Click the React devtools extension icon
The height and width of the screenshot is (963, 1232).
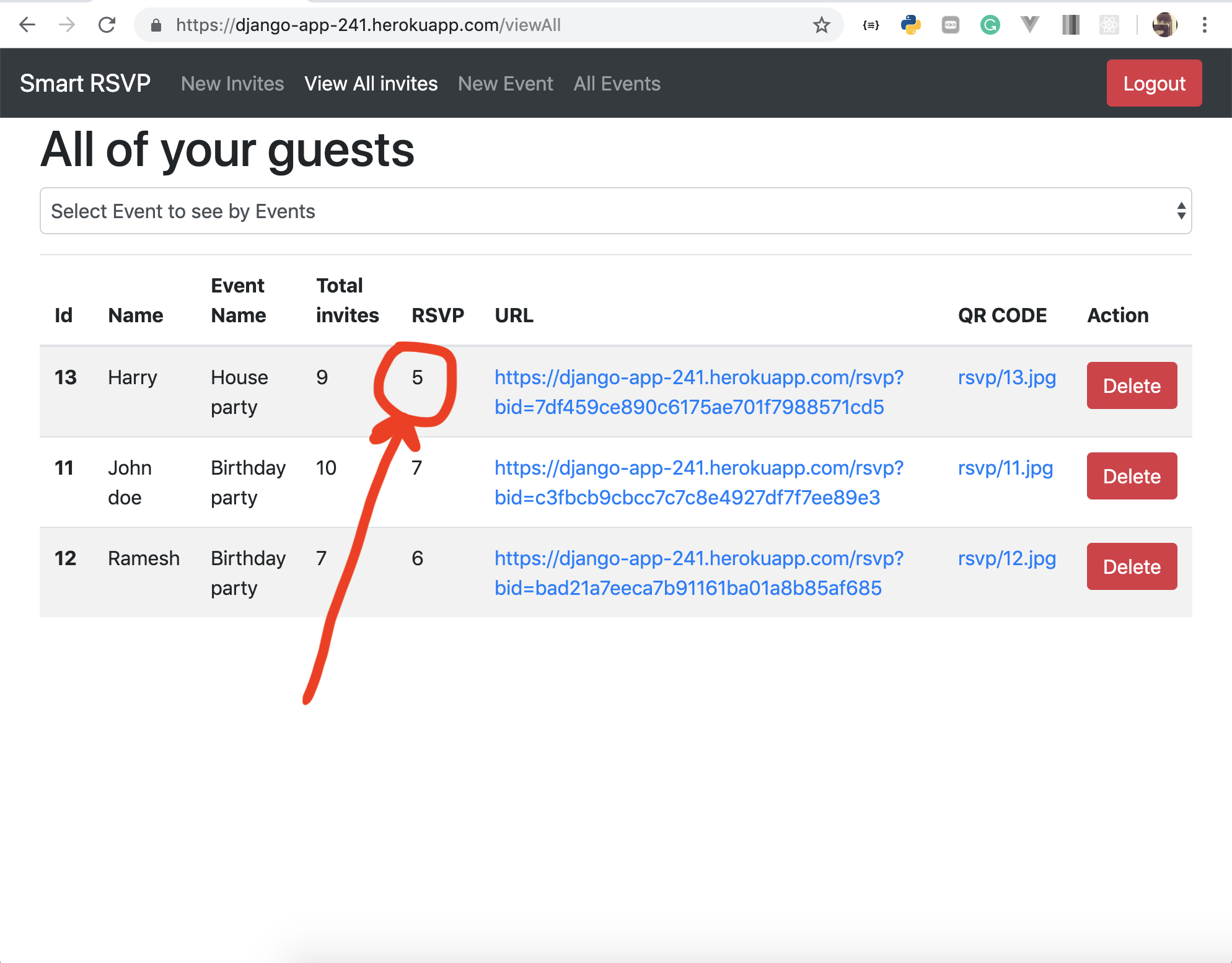(1109, 25)
